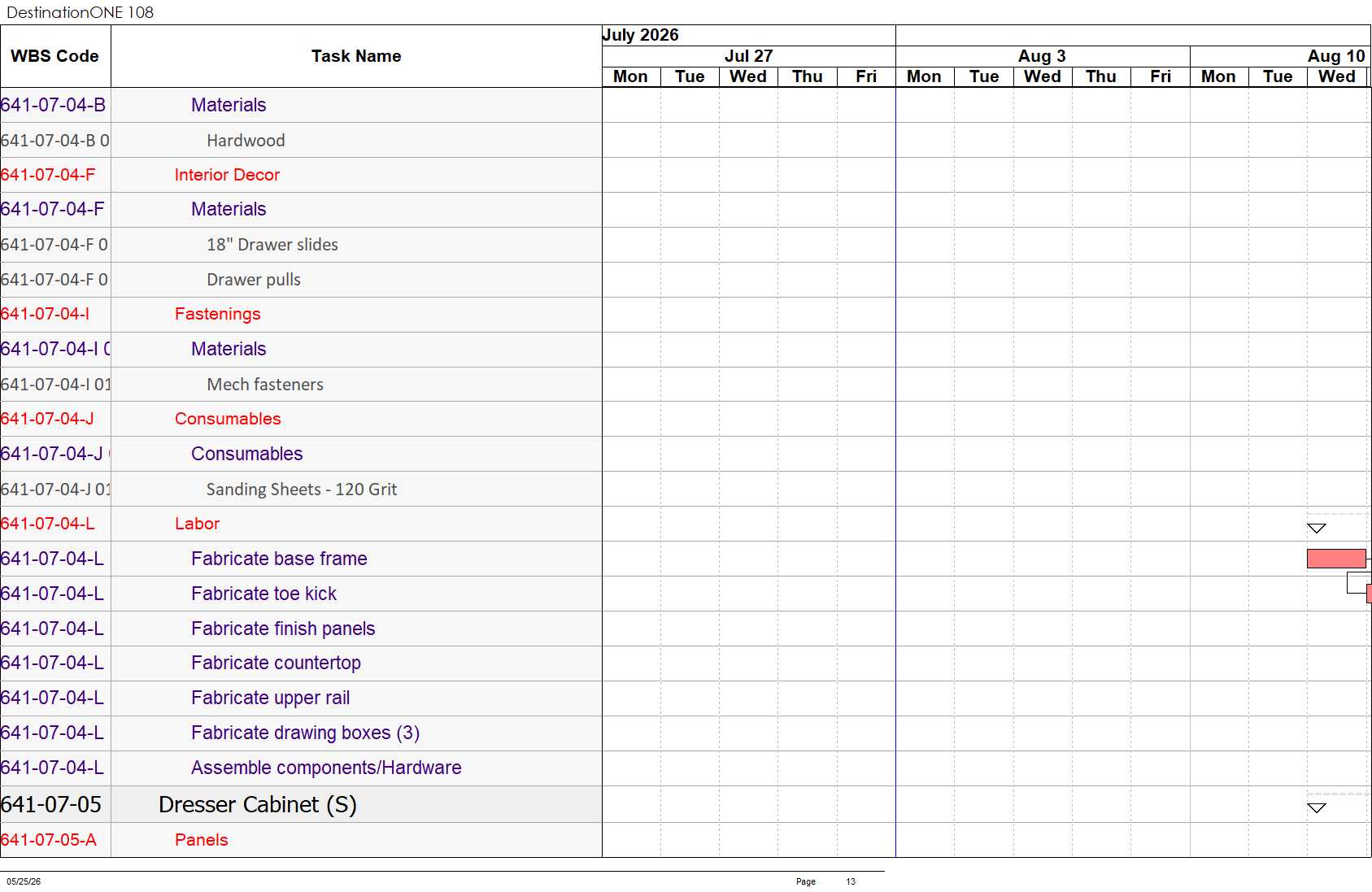
Task: Click the red Fabricate base frame Gantt bar
Action: pos(1336,559)
